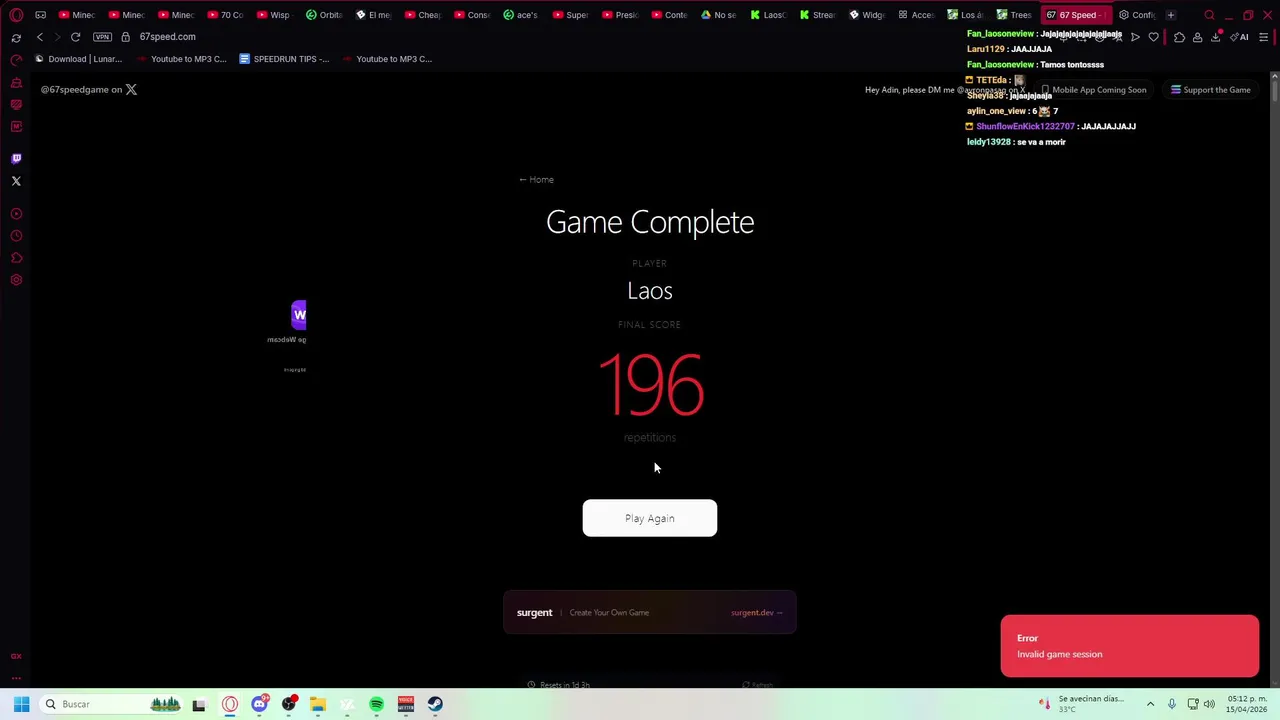Switch to the Widge tab

tap(866, 15)
